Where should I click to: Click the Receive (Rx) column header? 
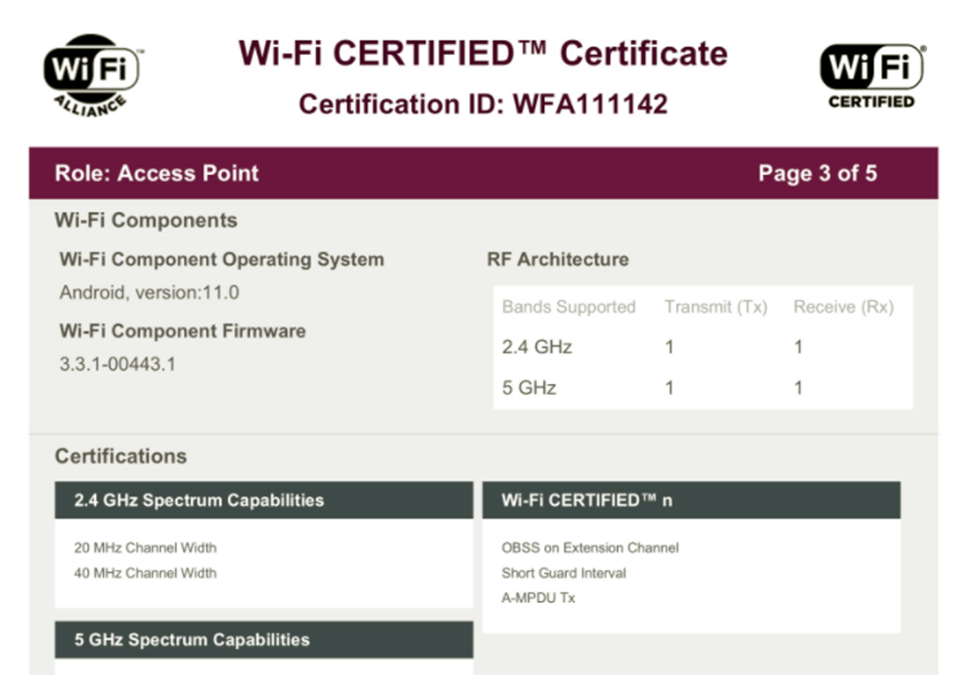click(x=843, y=307)
